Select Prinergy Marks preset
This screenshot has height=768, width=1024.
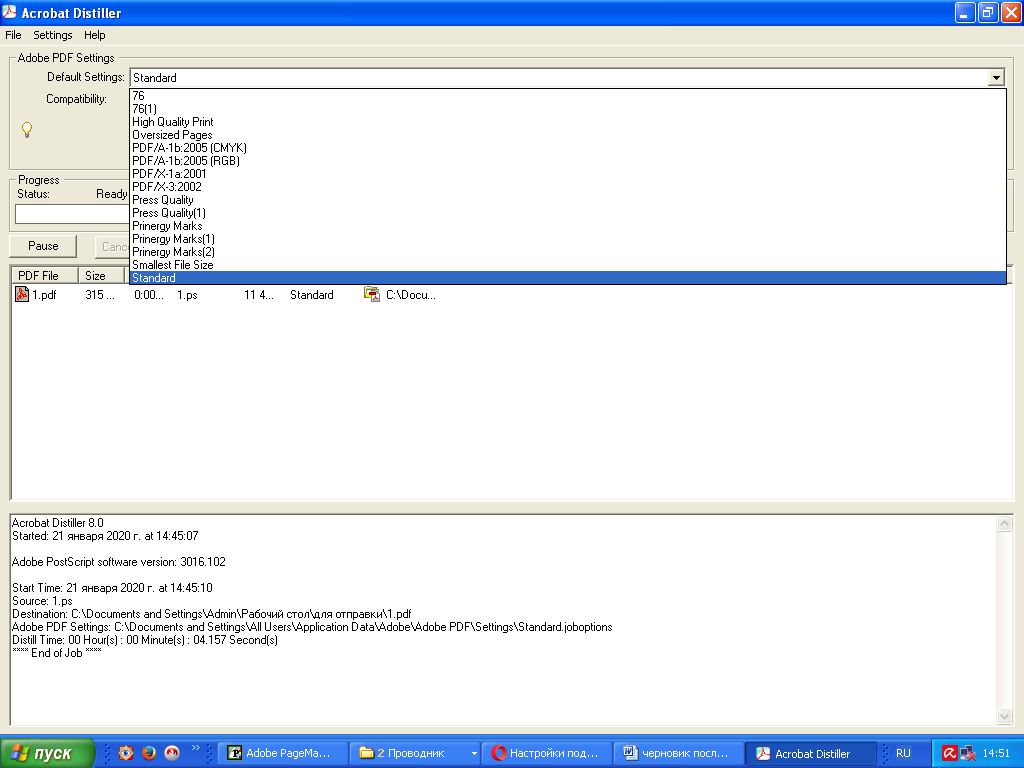click(568, 226)
